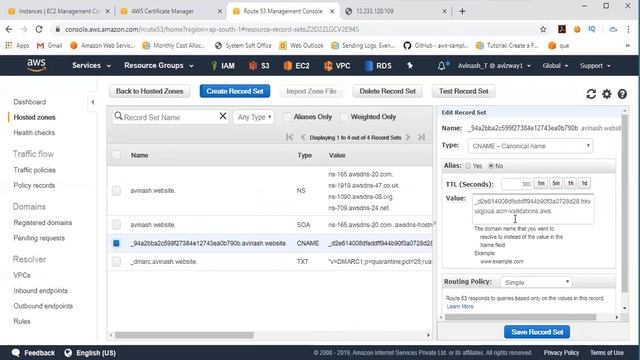Expand the Resource Groups menu

click(159, 66)
